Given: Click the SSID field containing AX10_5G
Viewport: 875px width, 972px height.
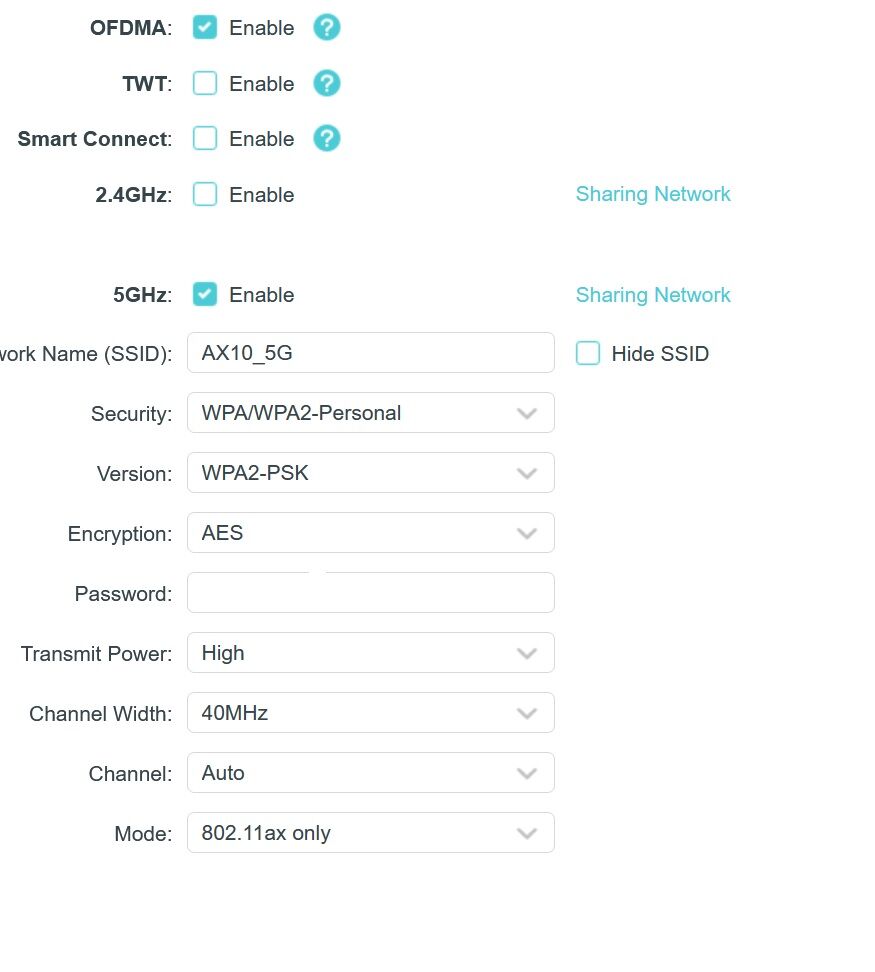Looking at the screenshot, I should click(370, 353).
